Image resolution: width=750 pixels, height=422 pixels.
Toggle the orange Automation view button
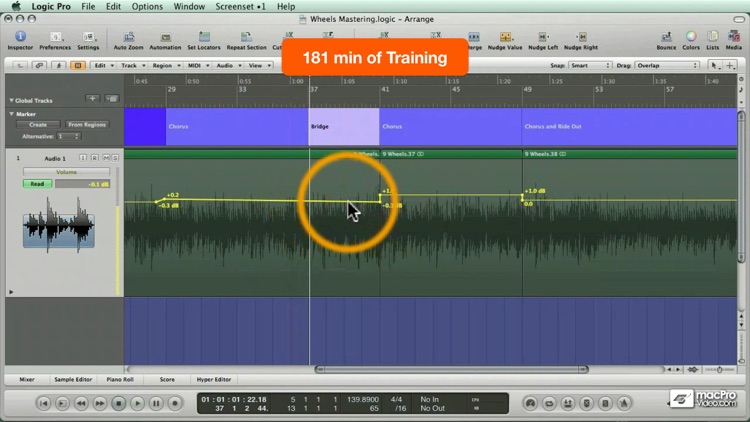tap(77, 66)
